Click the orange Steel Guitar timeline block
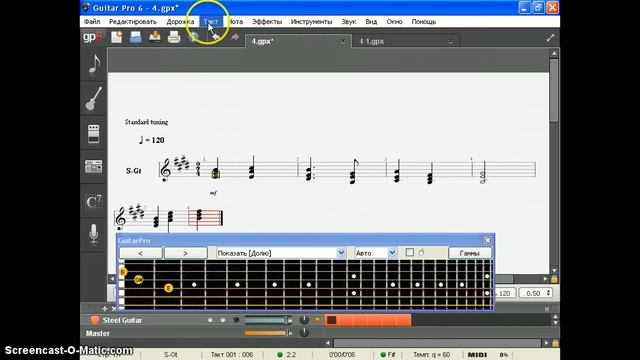The height and width of the screenshot is (360, 640). click(x=367, y=320)
